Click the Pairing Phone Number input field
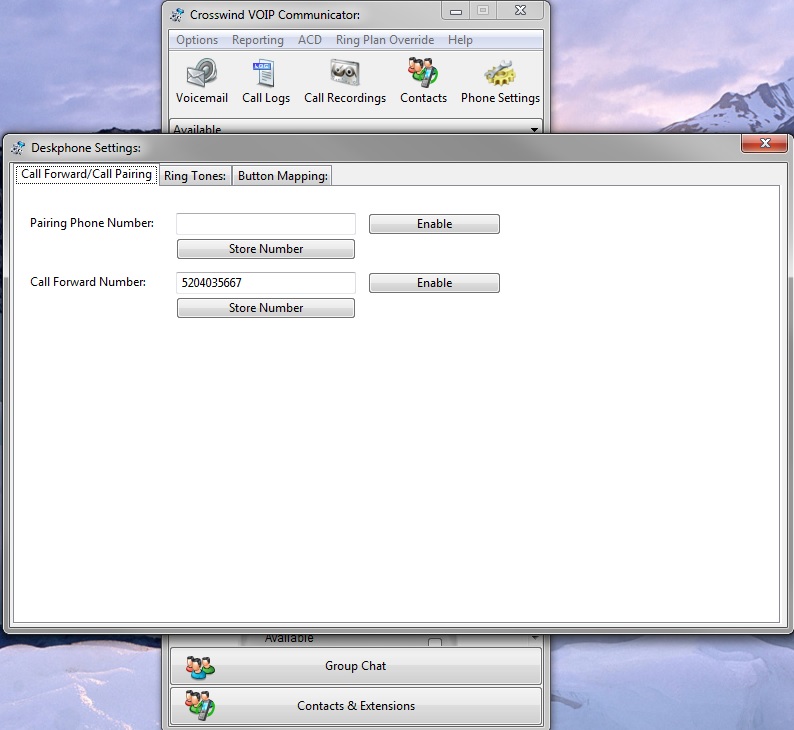The image size is (794, 730). pos(266,224)
